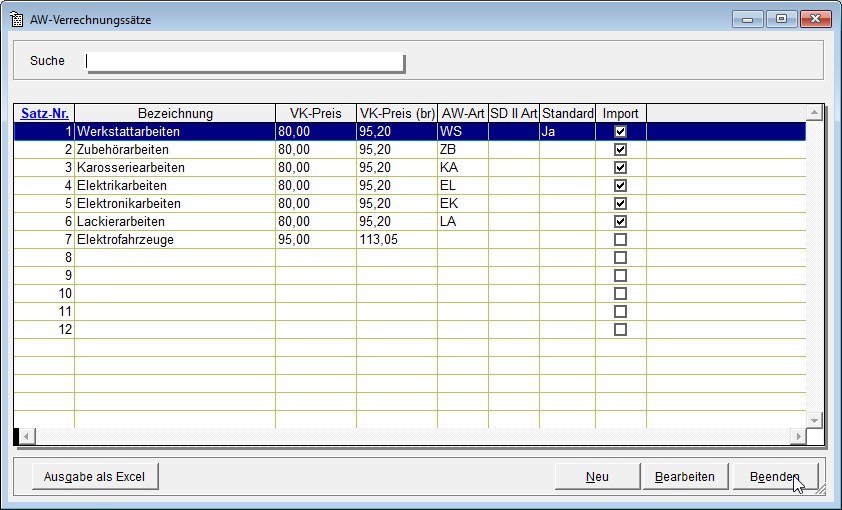Toggle Import checkbox for Zubehörarbeiten
This screenshot has height=510, width=842.
pyautogui.click(x=620, y=149)
